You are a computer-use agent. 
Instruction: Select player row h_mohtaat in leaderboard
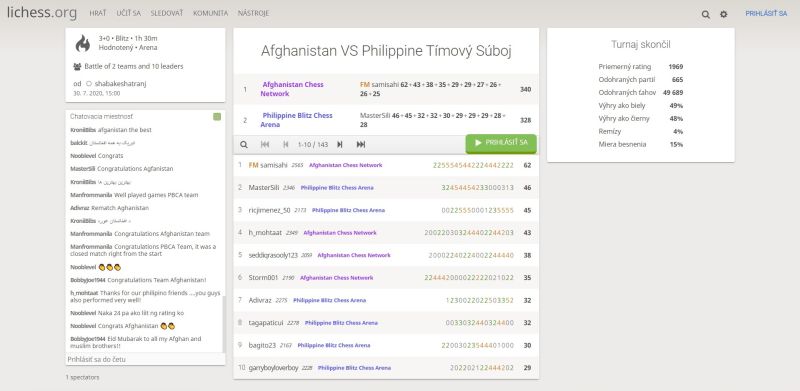(386, 233)
